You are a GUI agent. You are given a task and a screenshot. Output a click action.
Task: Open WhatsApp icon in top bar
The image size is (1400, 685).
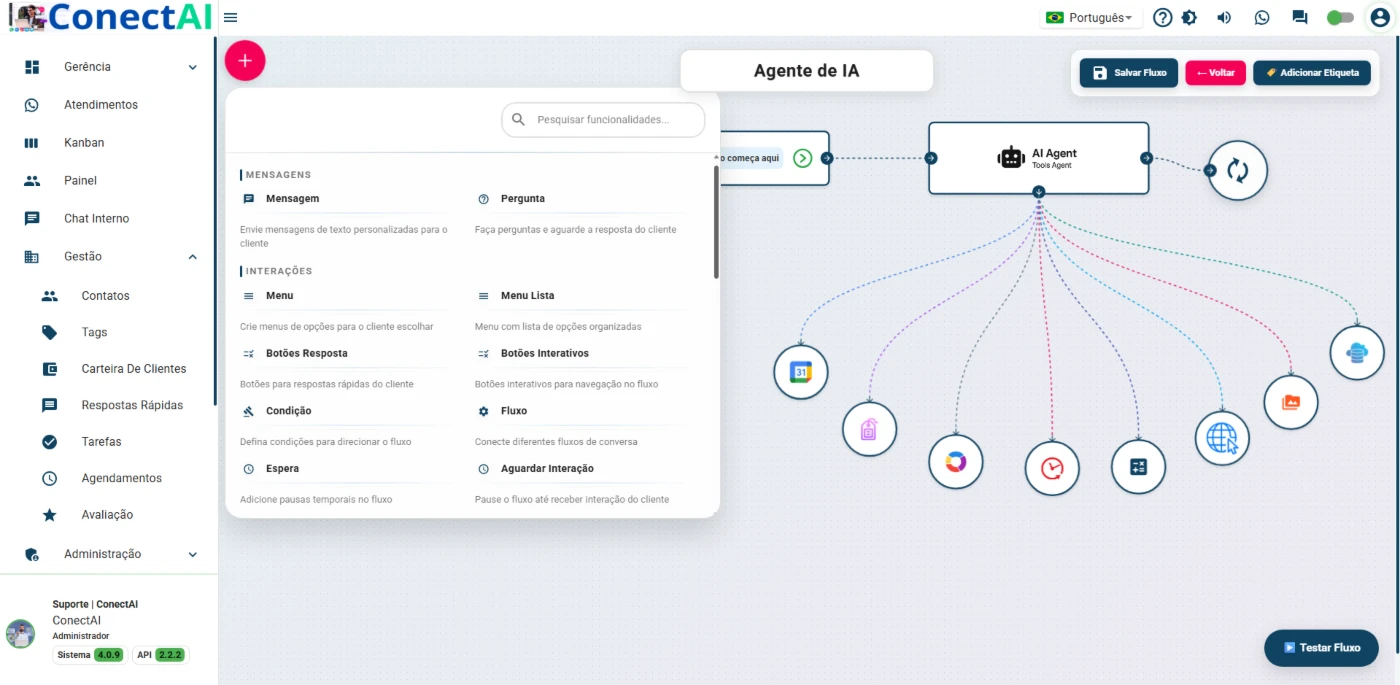[1262, 17]
